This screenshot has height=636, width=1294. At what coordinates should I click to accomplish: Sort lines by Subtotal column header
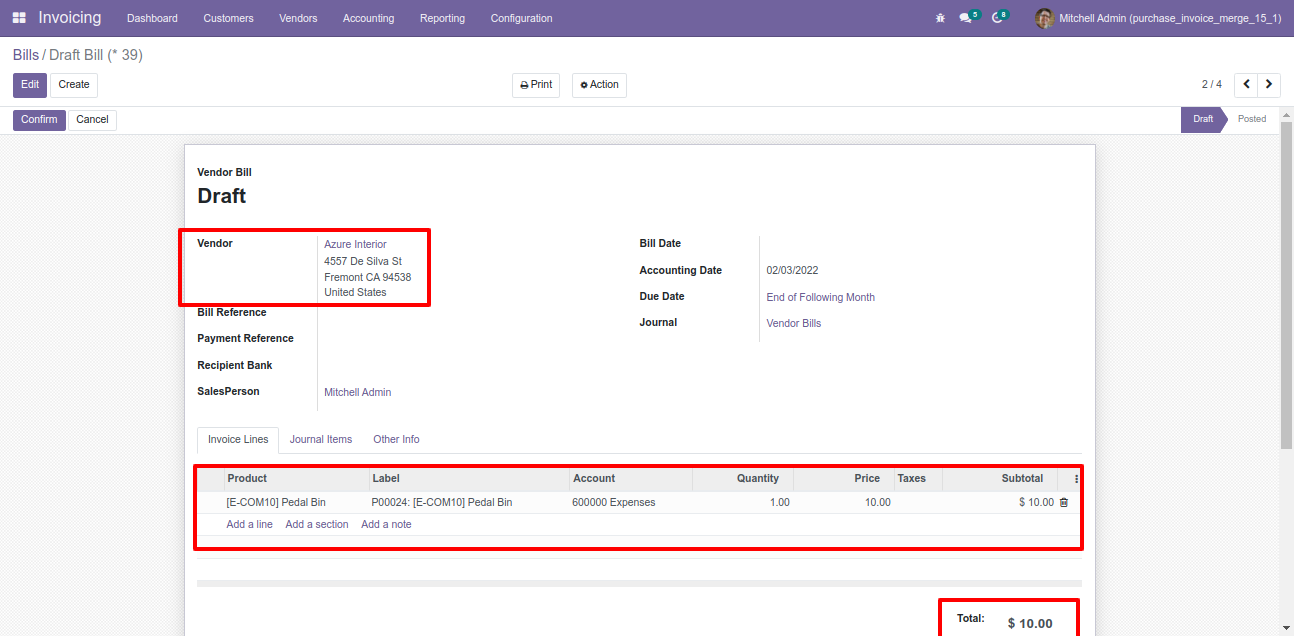click(x=999, y=479)
